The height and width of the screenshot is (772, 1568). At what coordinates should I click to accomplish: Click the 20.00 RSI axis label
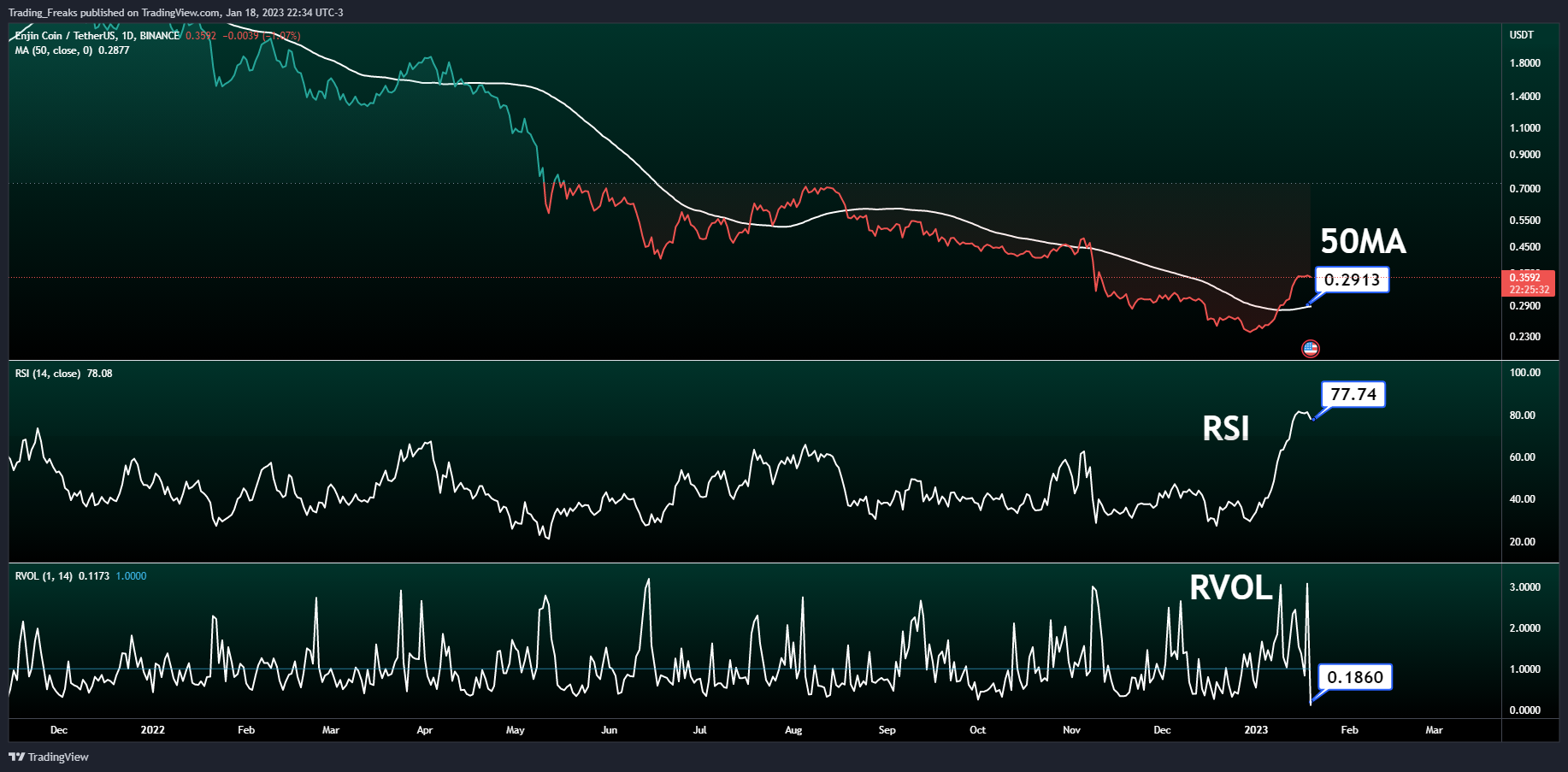1523,542
